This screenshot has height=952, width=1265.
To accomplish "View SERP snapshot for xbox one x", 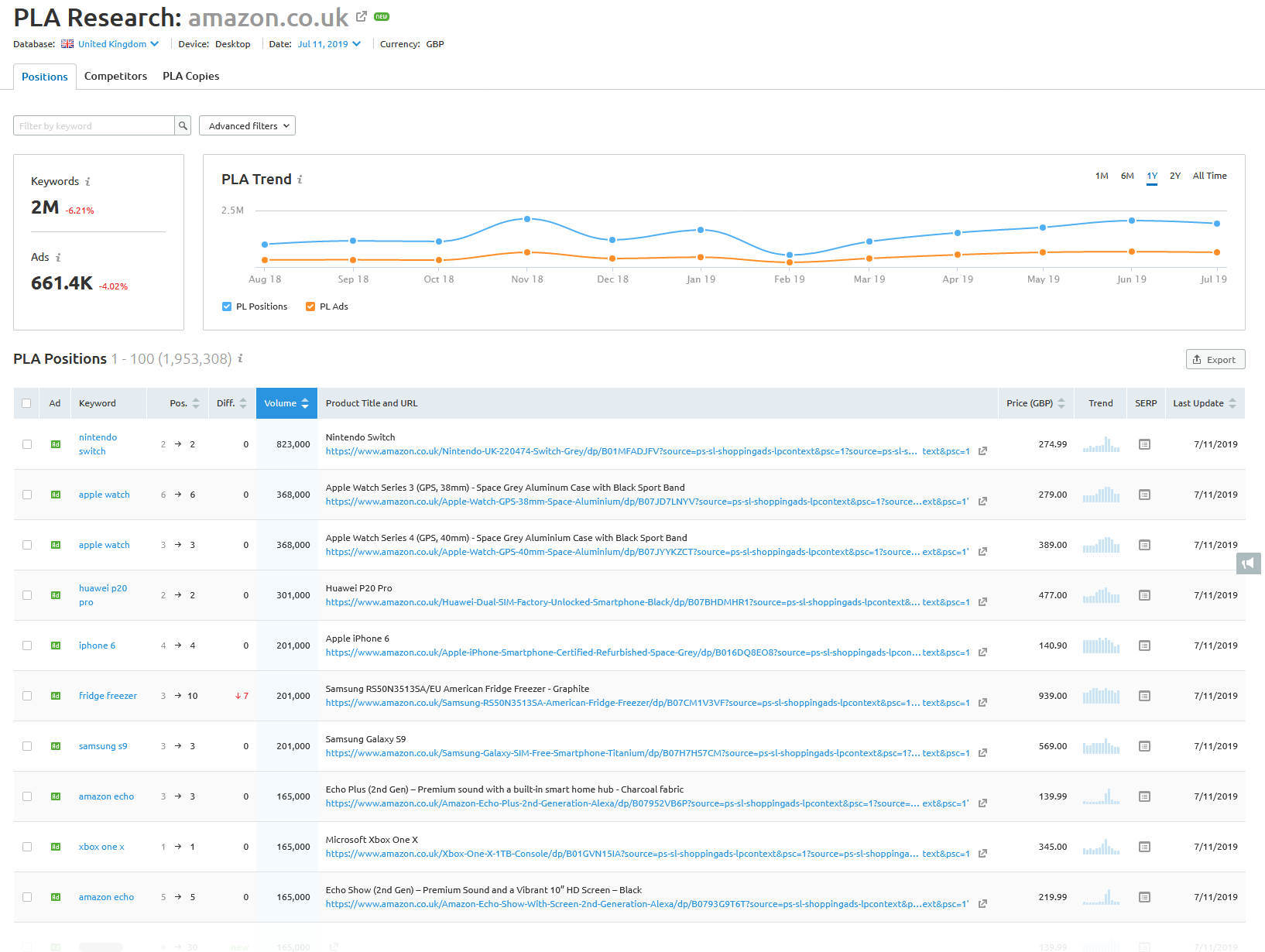I will pyautogui.click(x=1144, y=847).
